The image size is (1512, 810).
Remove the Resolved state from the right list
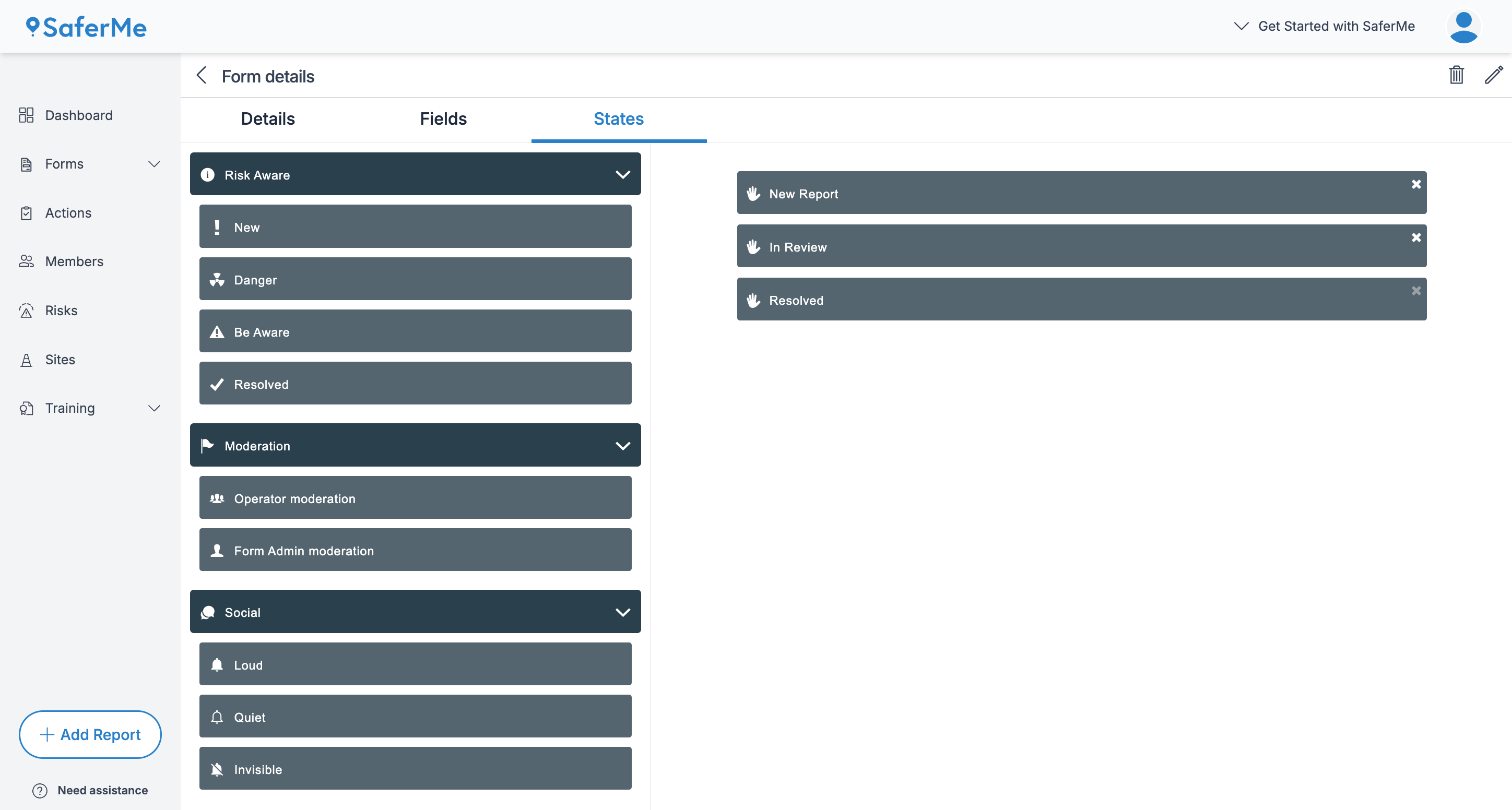(x=1416, y=291)
